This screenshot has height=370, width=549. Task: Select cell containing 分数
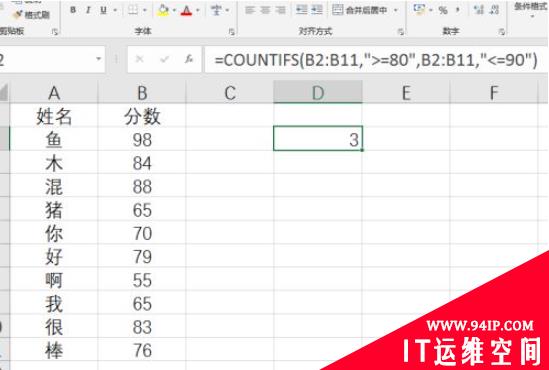(x=142, y=116)
